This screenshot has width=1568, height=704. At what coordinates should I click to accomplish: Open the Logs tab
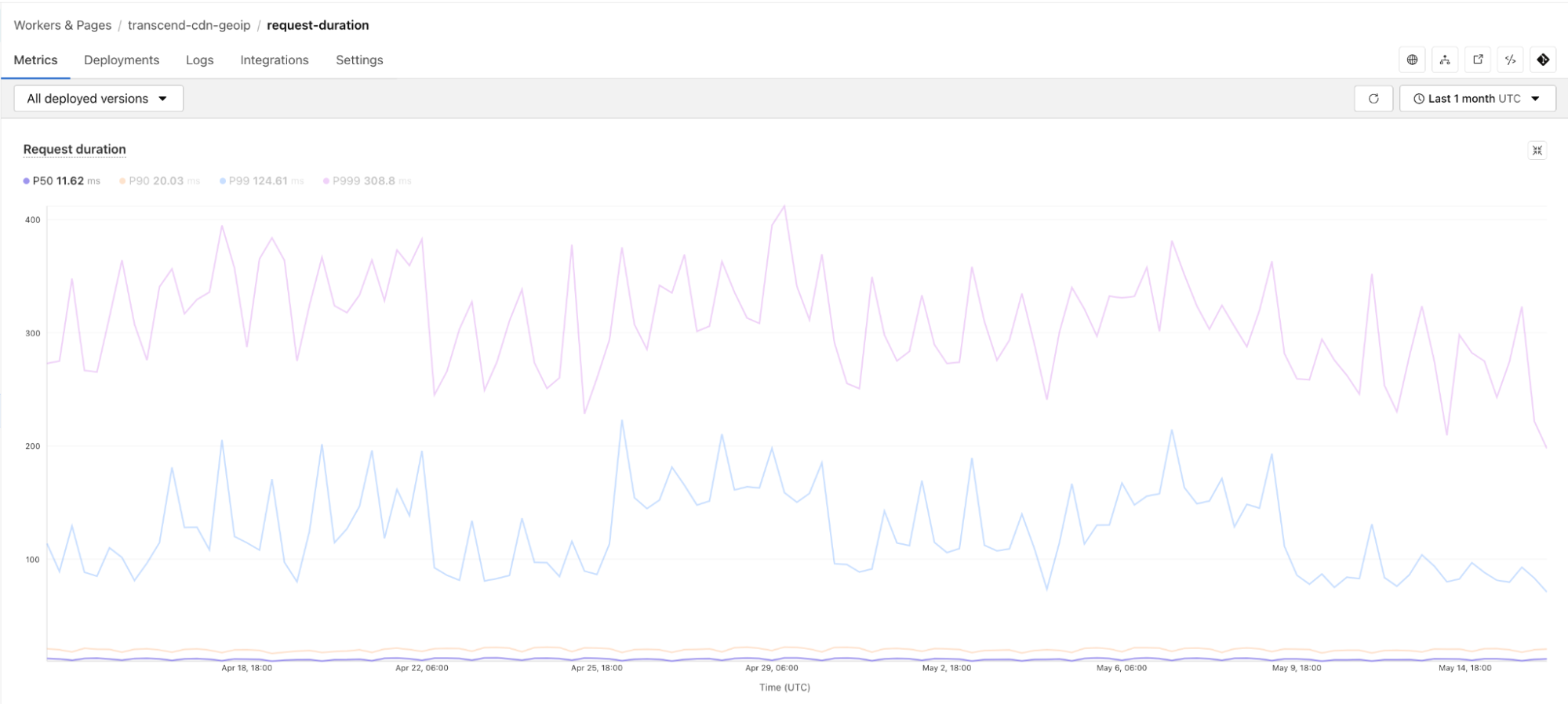coord(199,60)
